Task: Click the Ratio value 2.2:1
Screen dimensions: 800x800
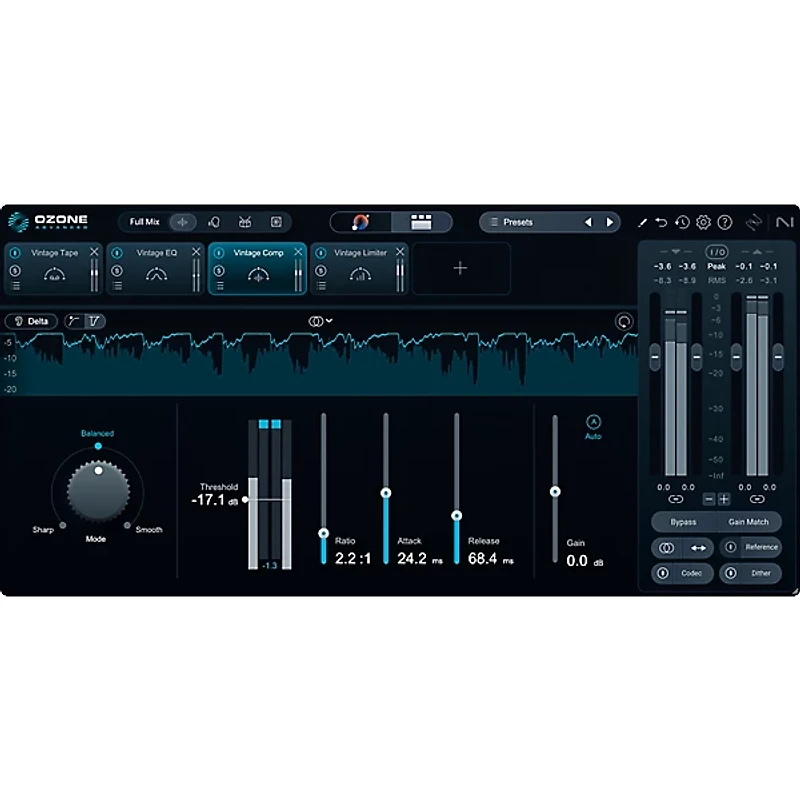Action: point(353,559)
